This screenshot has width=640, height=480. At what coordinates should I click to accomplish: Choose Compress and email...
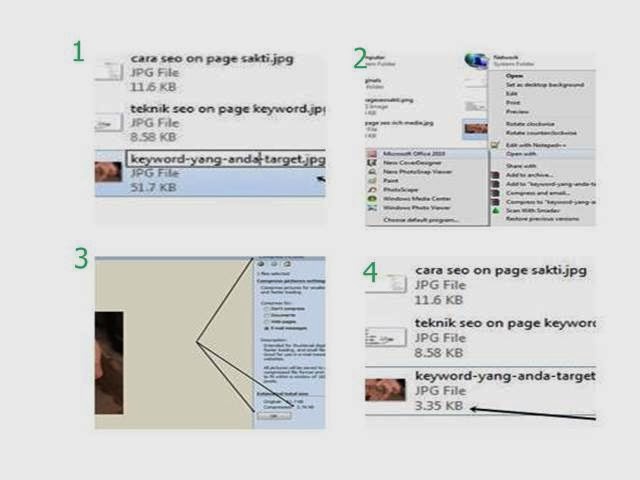click(x=538, y=193)
